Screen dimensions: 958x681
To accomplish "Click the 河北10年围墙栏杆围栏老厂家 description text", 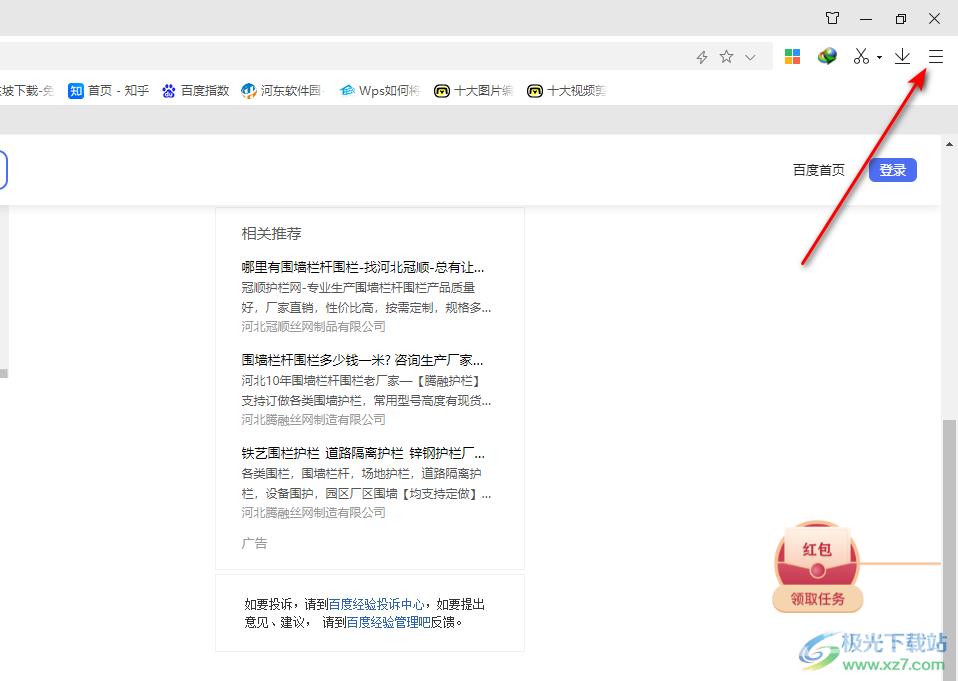I will tap(366, 391).
